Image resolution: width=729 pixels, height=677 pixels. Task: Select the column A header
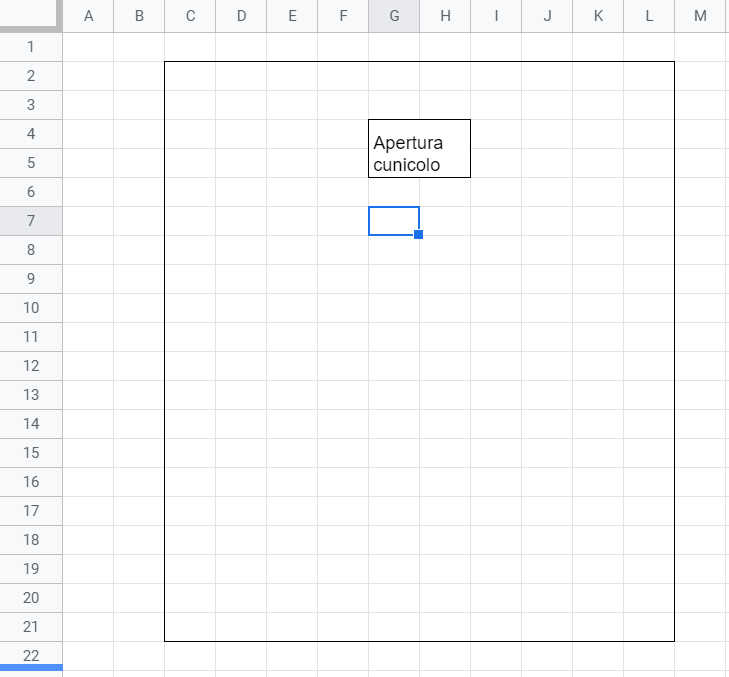[88, 16]
